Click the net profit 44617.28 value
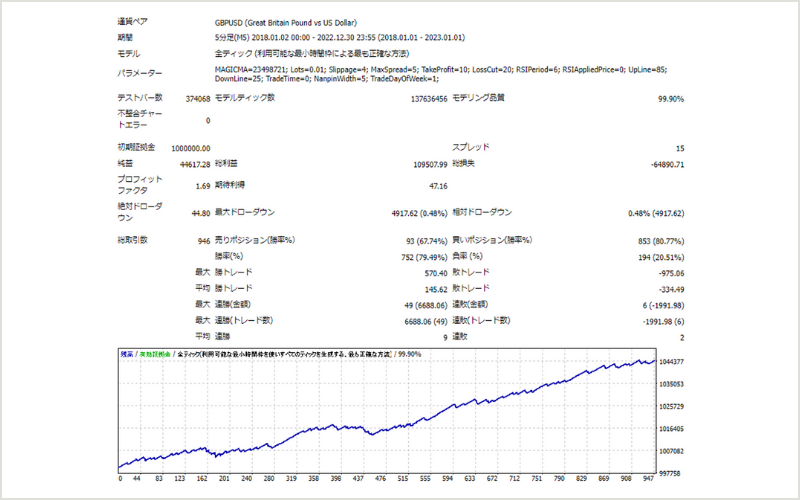The width and height of the screenshot is (800, 500). click(195, 165)
